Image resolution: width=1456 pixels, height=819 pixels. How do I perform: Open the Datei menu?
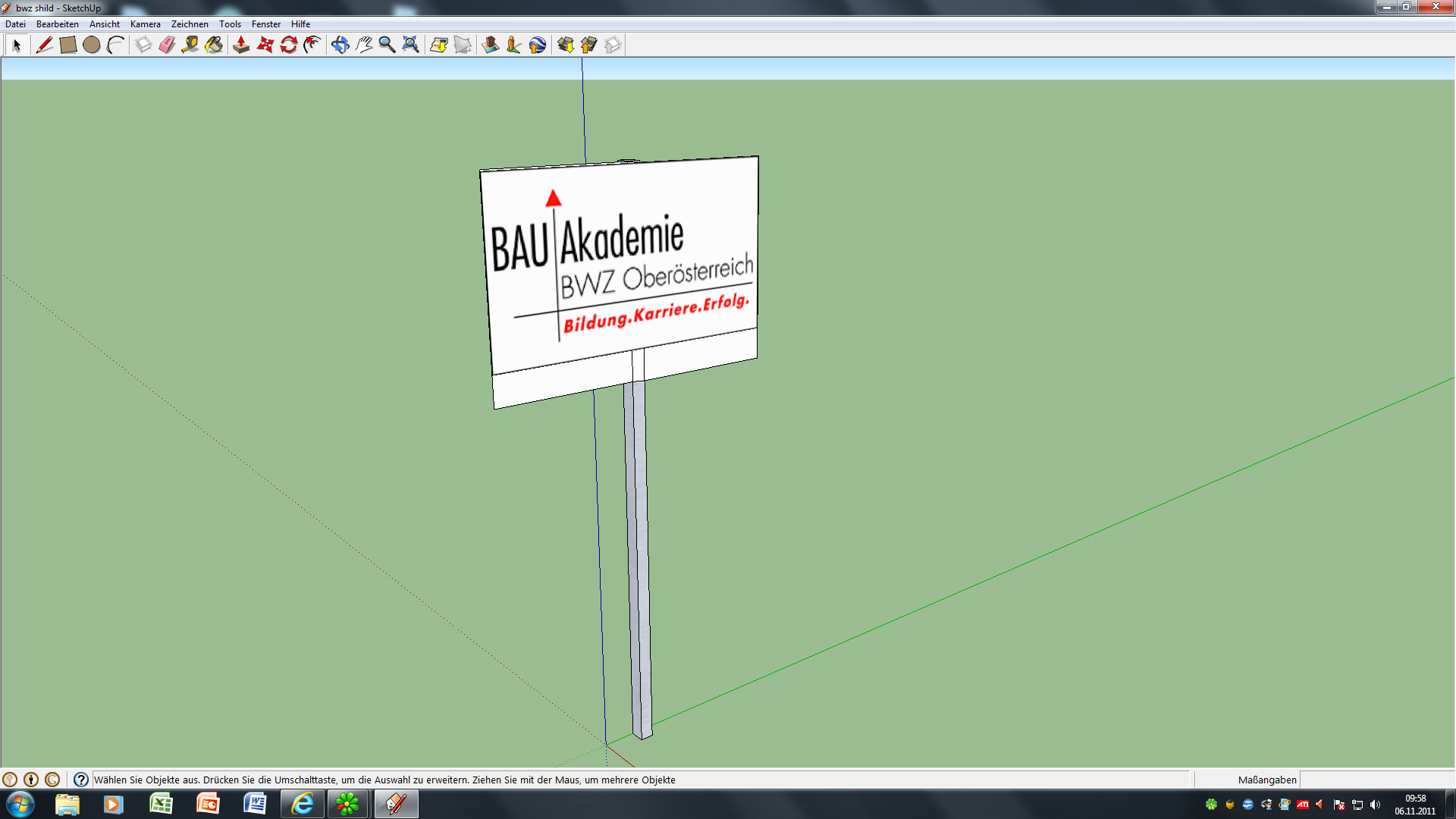15,24
